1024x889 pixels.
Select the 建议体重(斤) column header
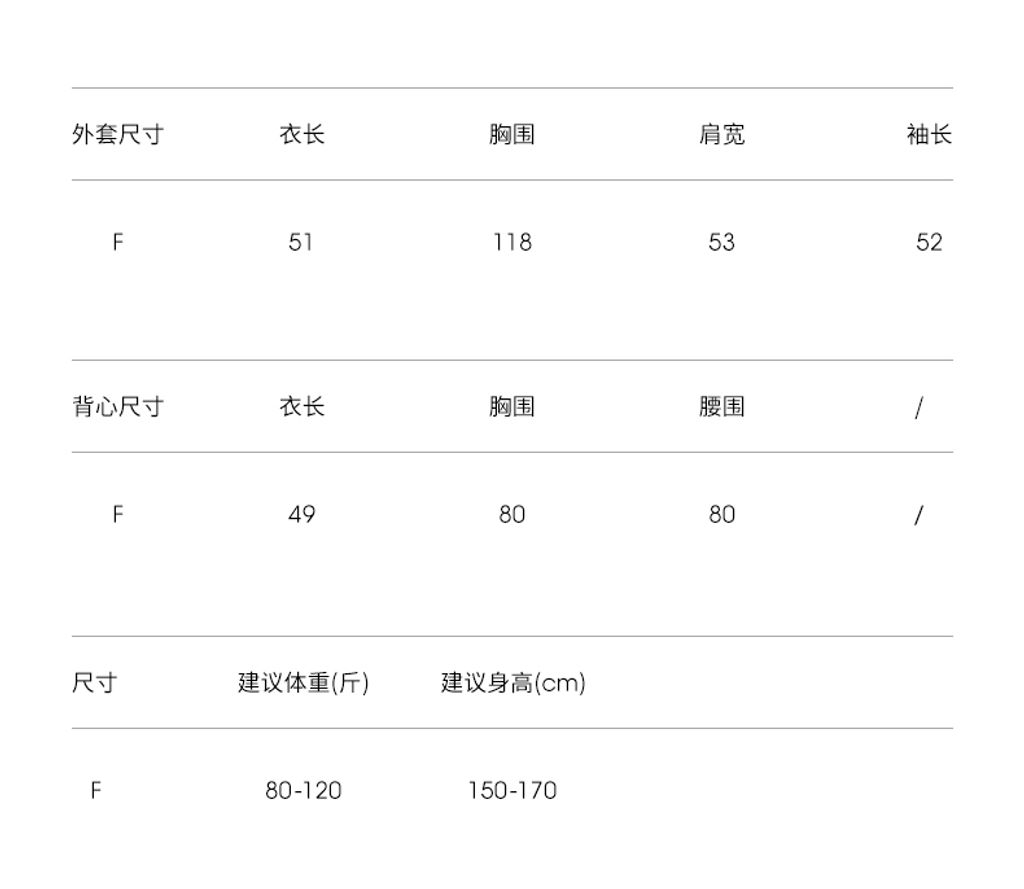click(x=303, y=683)
